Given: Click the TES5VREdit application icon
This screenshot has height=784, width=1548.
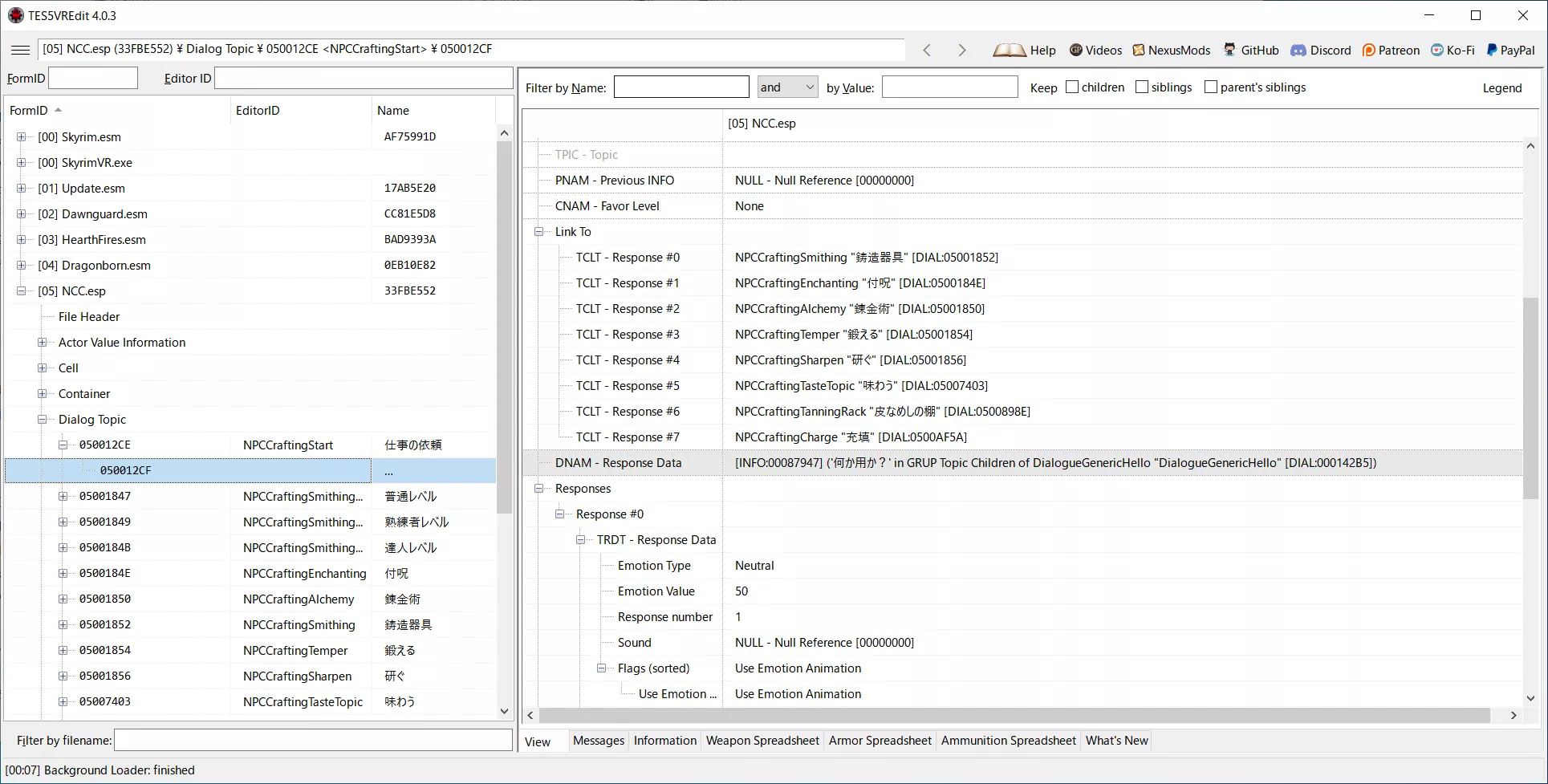Looking at the screenshot, I should click(x=15, y=15).
